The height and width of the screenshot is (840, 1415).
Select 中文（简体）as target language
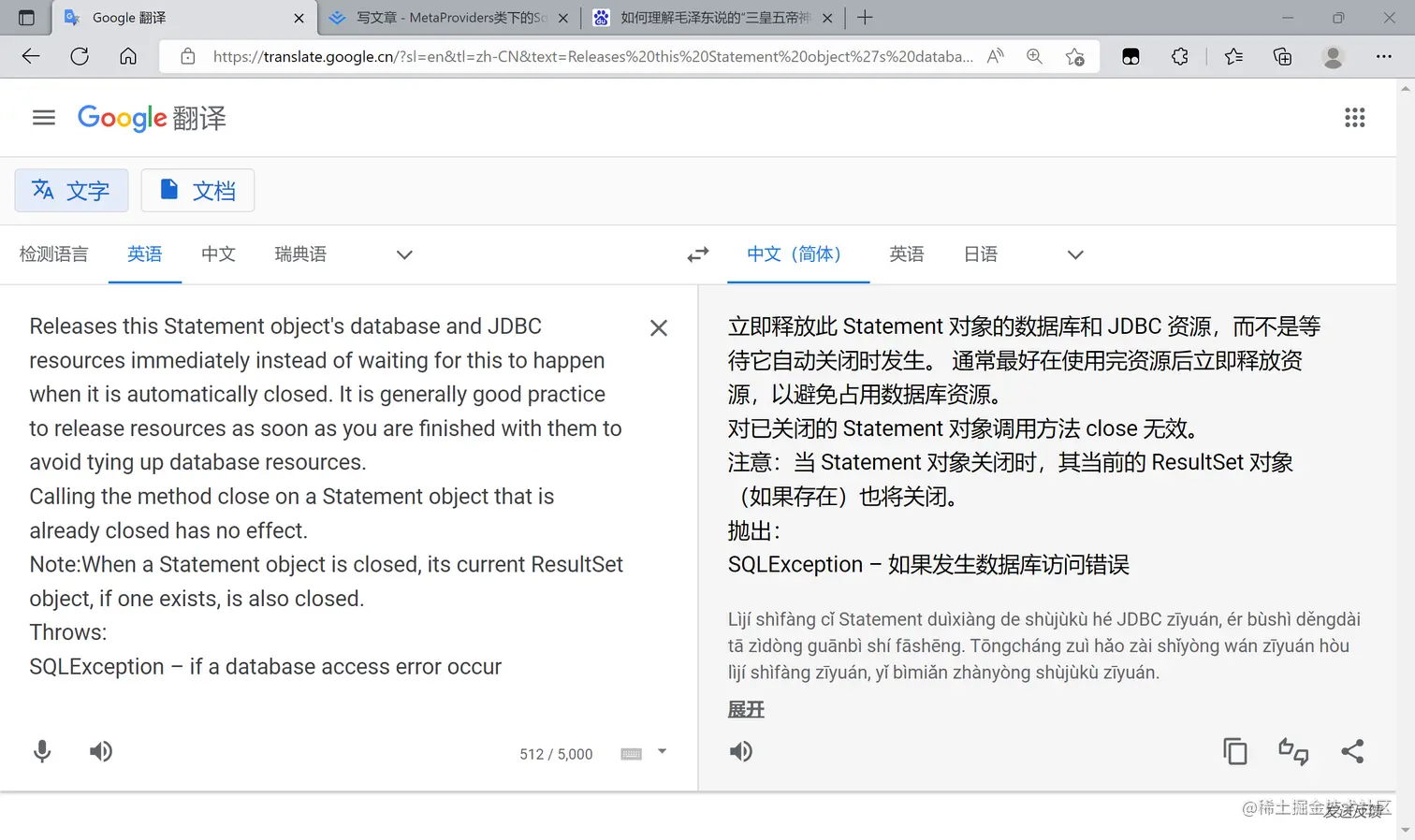point(798,253)
